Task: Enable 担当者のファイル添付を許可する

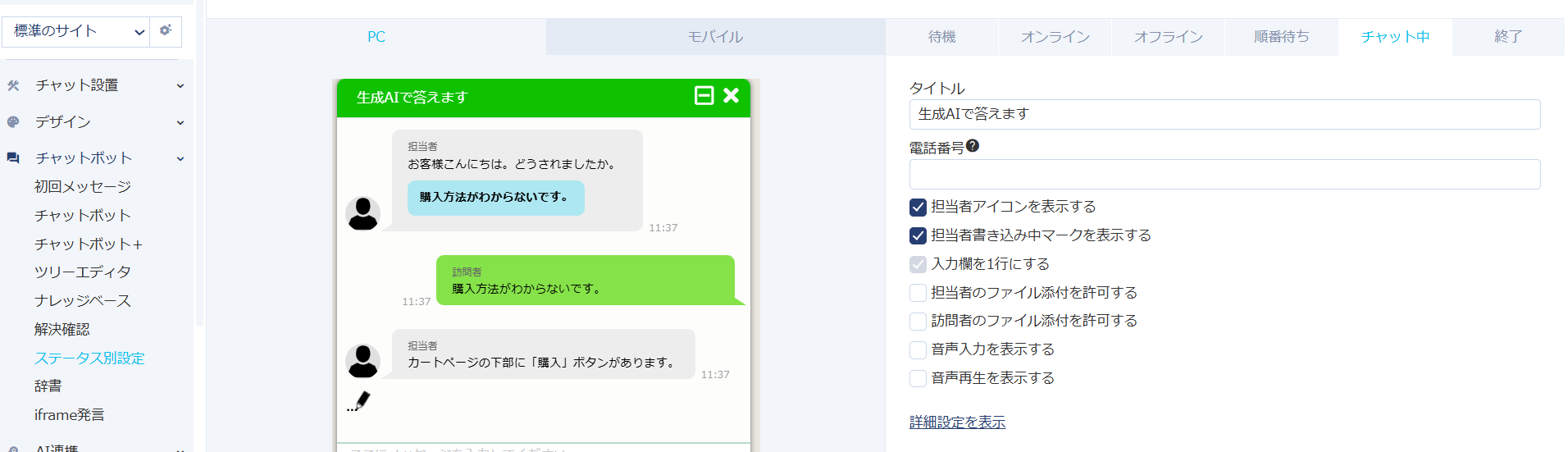Action: coord(918,293)
